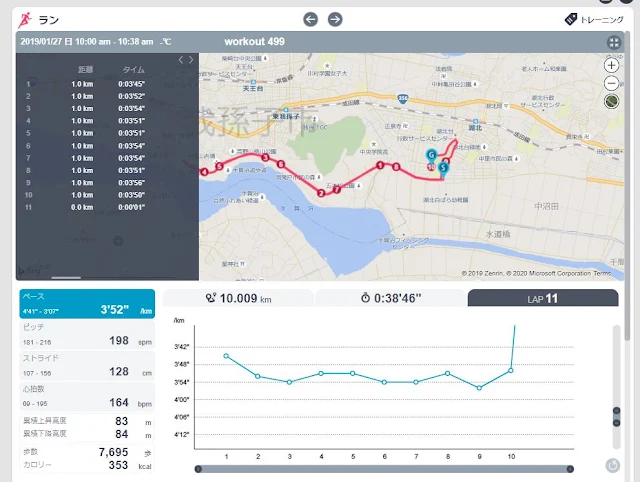
Task: Click lap 10 data point on chart
Action: pos(511,371)
